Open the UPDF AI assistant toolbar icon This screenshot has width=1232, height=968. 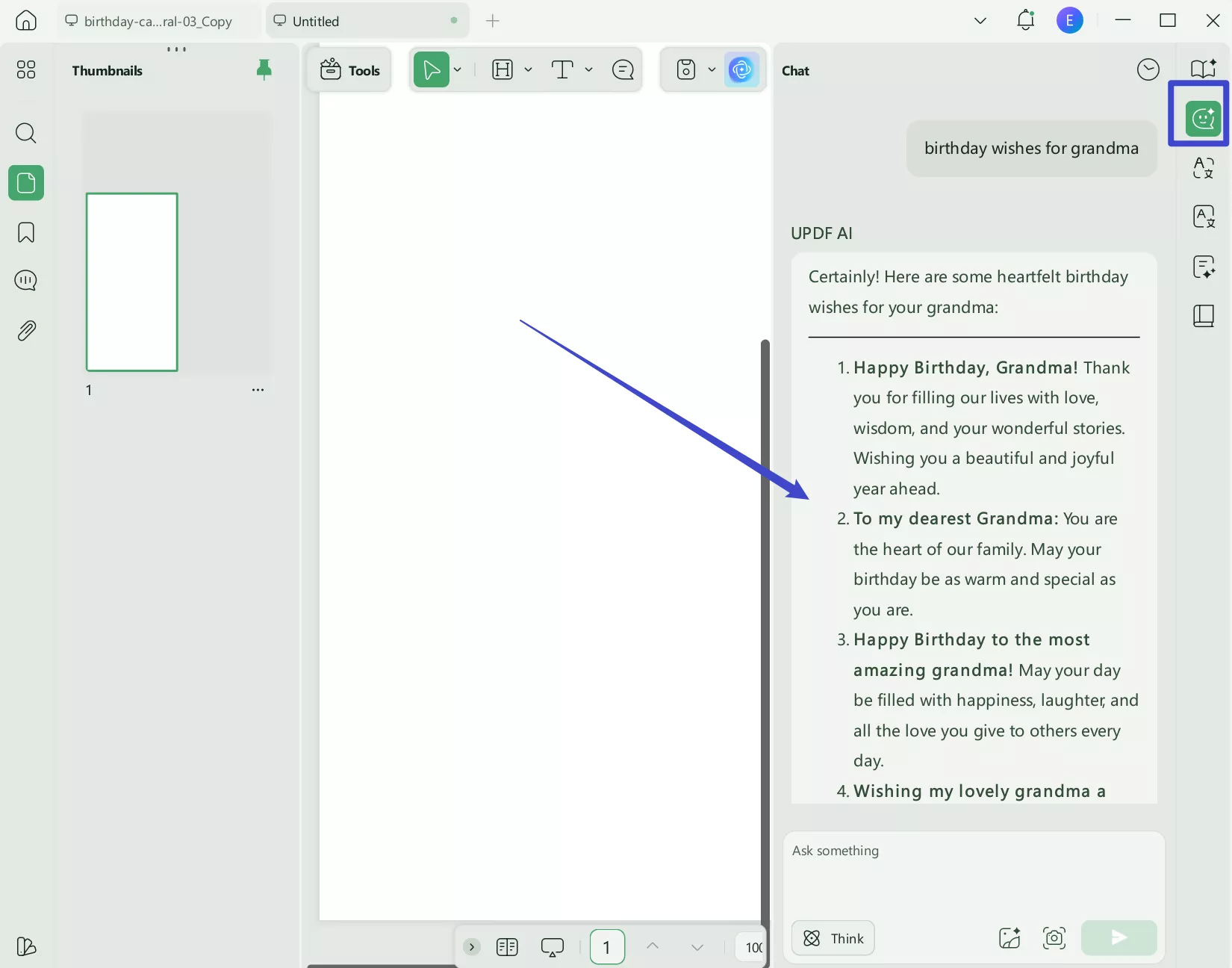click(x=741, y=70)
